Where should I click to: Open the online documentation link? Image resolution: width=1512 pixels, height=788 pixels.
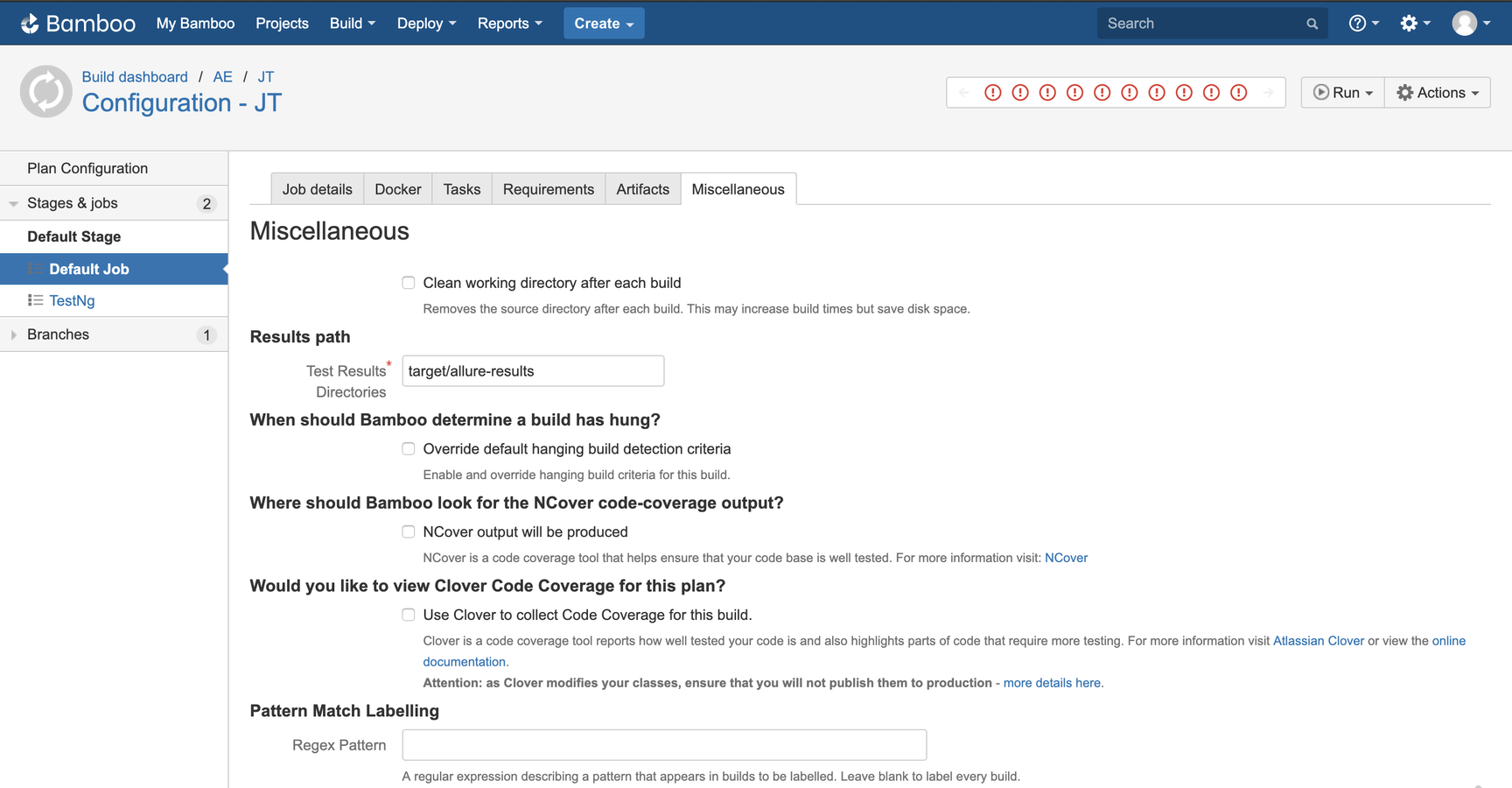point(1448,641)
